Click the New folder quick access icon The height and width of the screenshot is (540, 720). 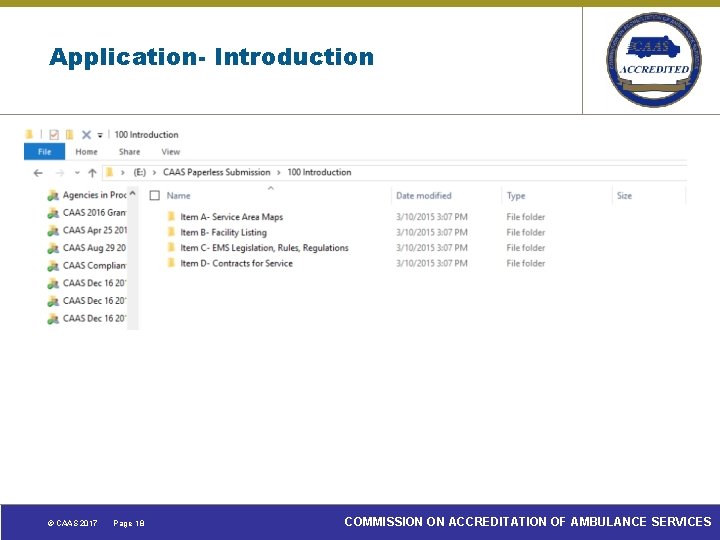(69, 135)
